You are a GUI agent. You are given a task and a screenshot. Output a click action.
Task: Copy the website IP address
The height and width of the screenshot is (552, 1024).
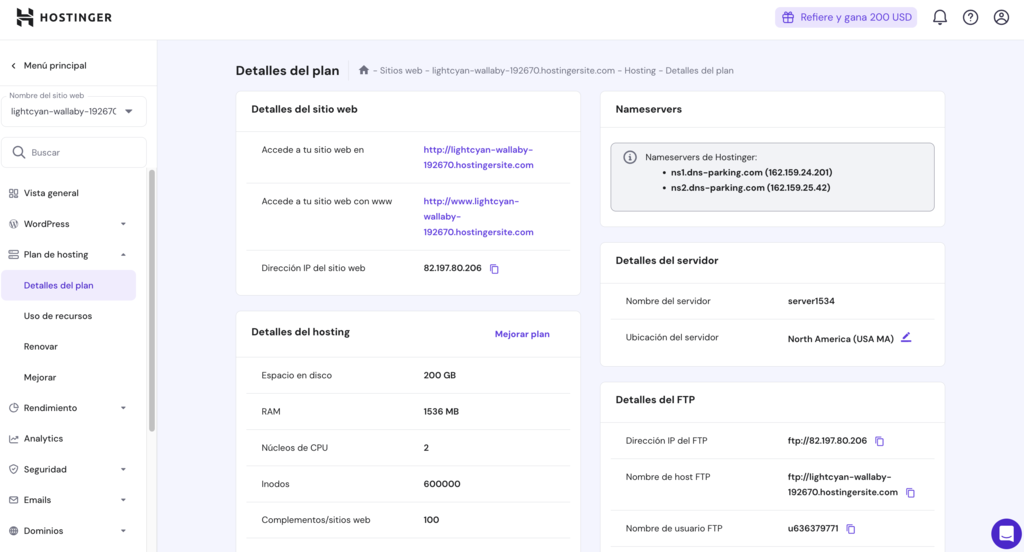pyautogui.click(x=494, y=269)
